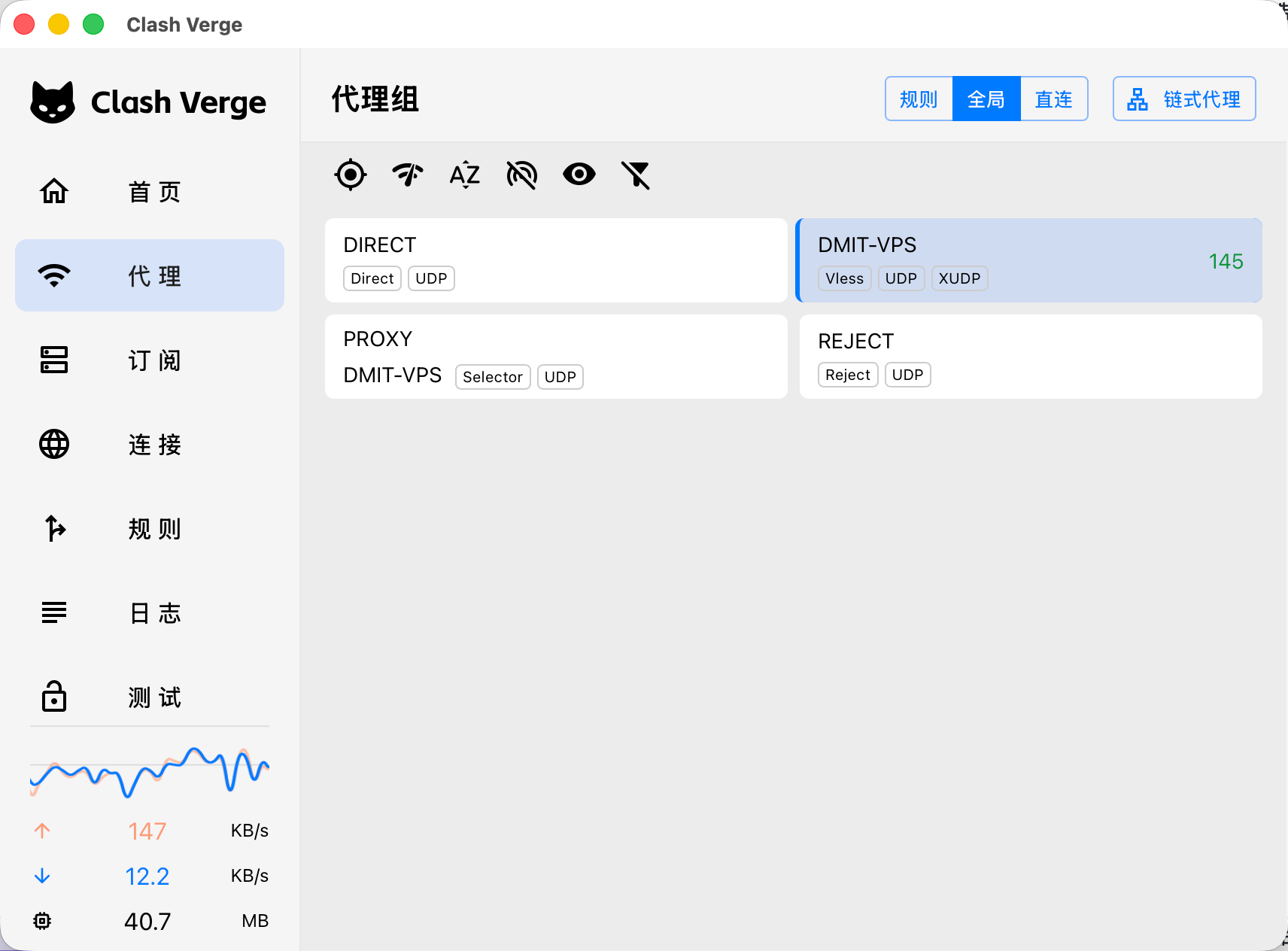Screen dimensions: 1288x951
Task: Open the 规则 rules sidebar page
Action: 150,528
